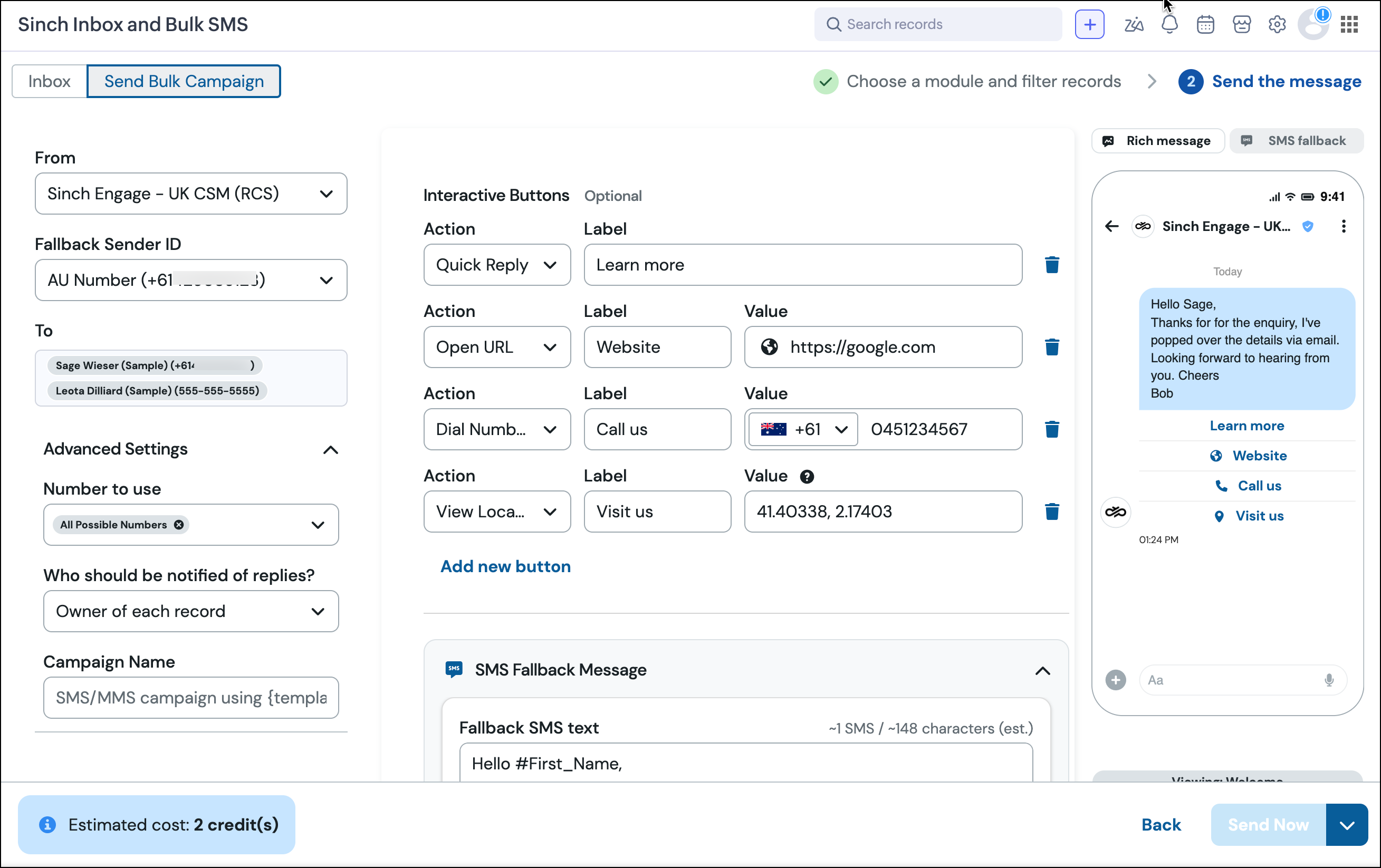Click the Visit us label field
Image resolution: width=1381 pixels, height=868 pixels.
click(x=657, y=512)
